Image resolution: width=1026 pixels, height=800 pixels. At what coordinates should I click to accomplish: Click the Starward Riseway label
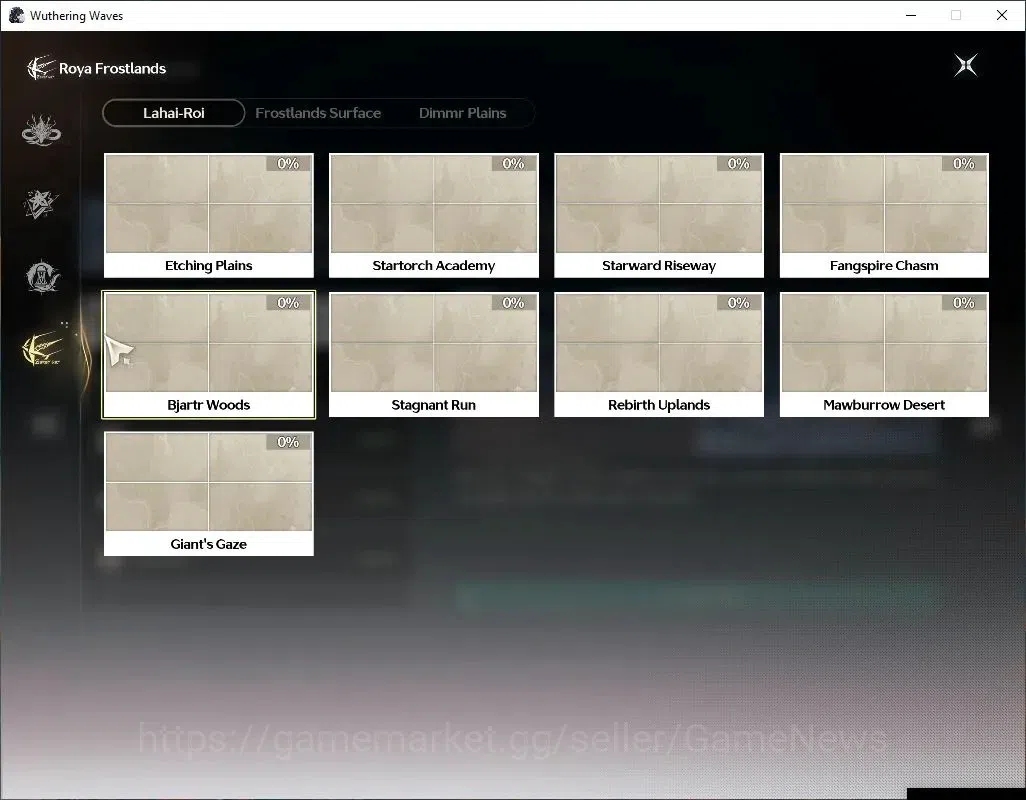coord(659,266)
